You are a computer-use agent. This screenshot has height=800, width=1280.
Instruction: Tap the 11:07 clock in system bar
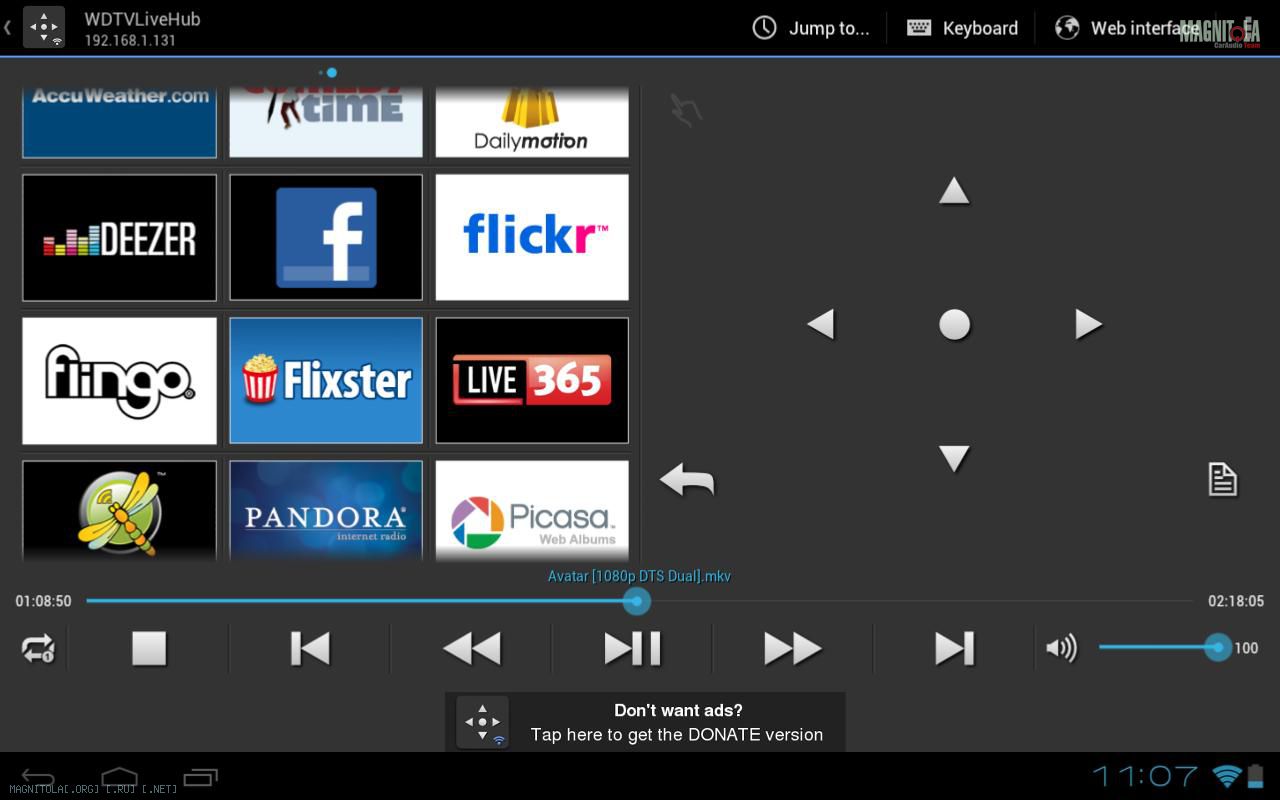[x=1145, y=776]
